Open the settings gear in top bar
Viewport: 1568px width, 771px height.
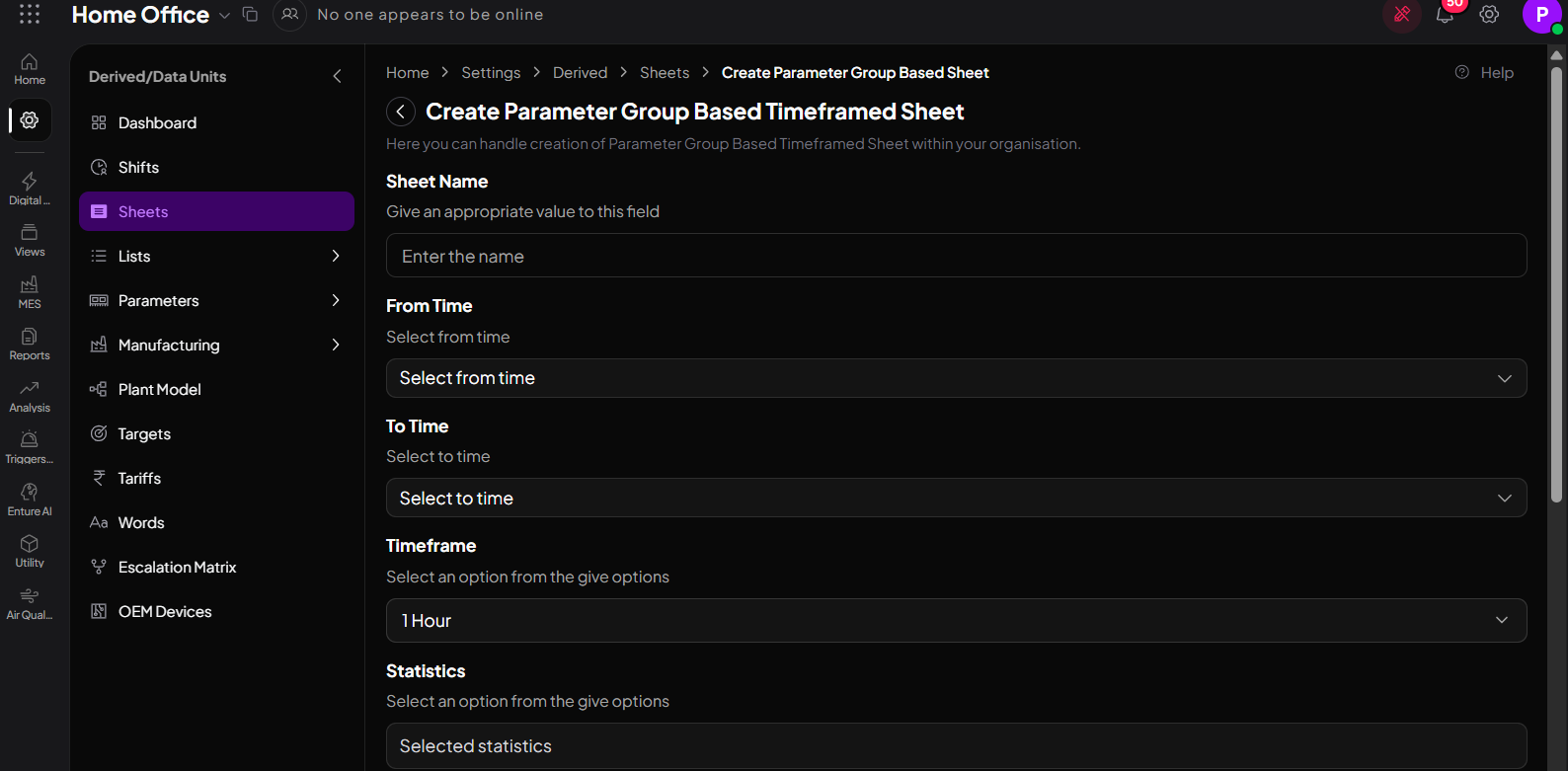pyautogui.click(x=1489, y=15)
